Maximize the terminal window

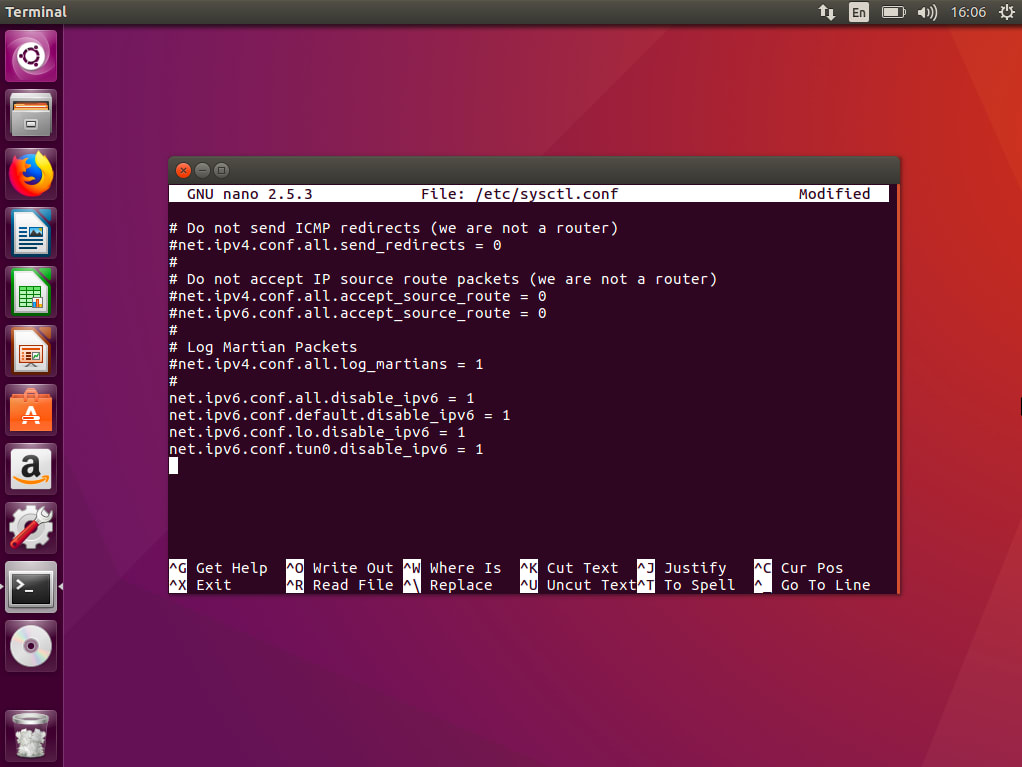(222, 171)
